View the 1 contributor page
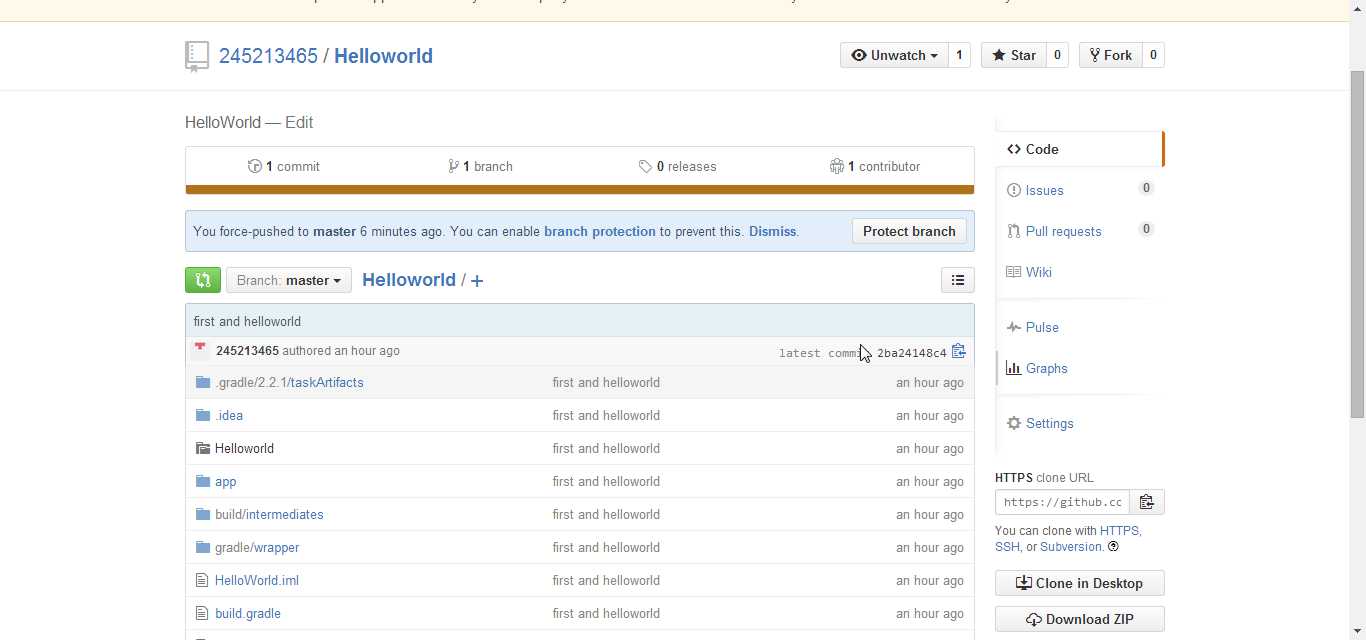1366x640 pixels. (875, 166)
